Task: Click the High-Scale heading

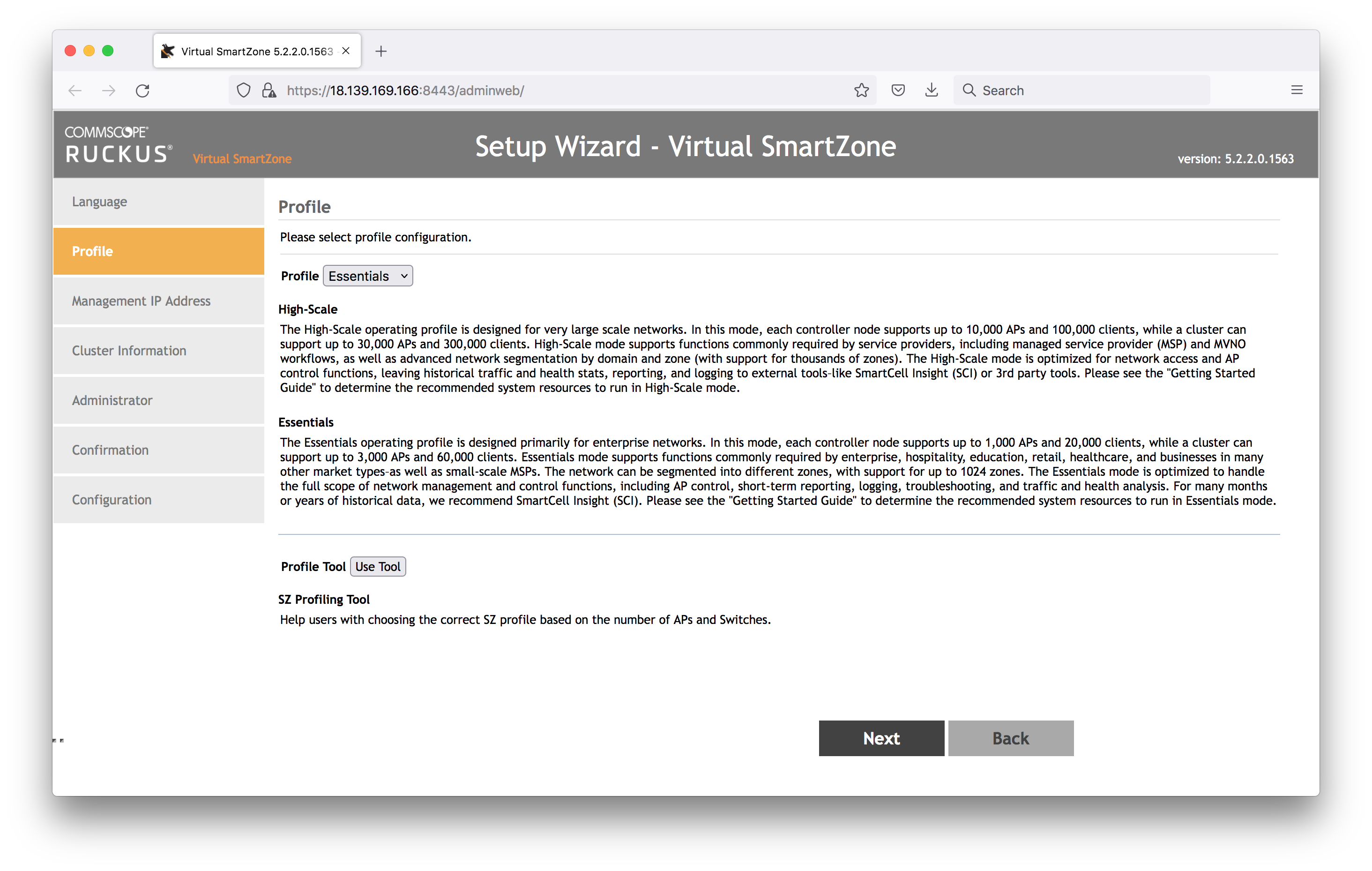Action: coord(308,309)
